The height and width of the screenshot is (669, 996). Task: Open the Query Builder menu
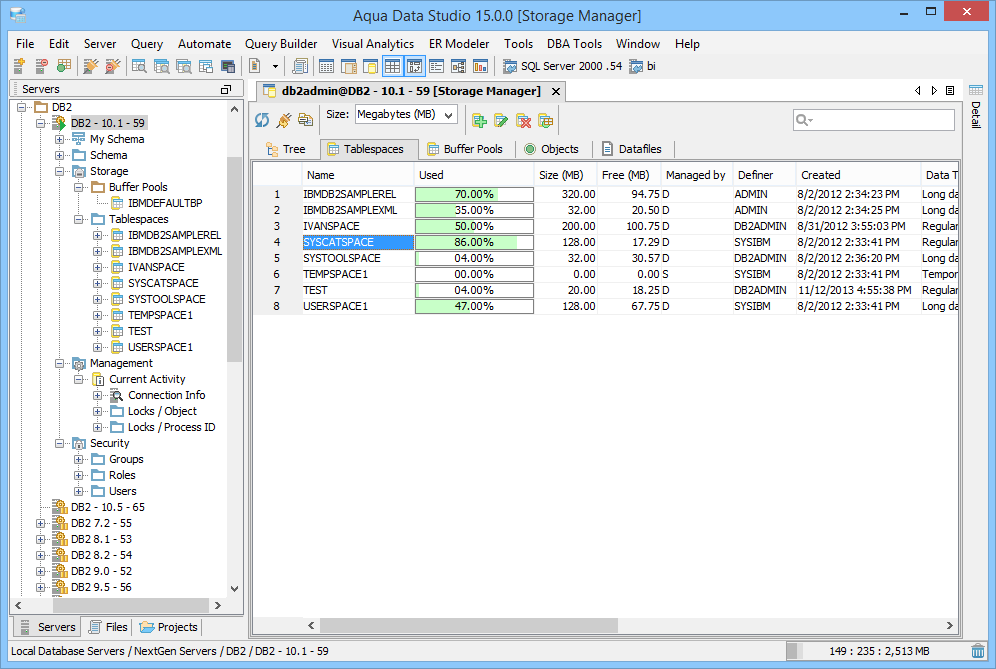pos(281,44)
